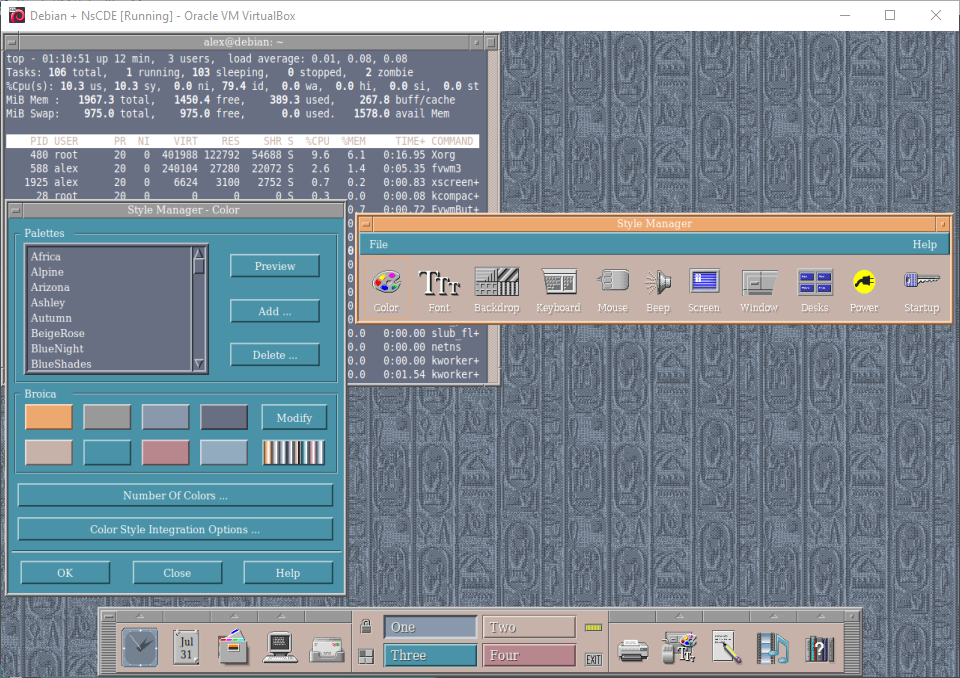Open the Font settings icon

[x=439, y=283]
